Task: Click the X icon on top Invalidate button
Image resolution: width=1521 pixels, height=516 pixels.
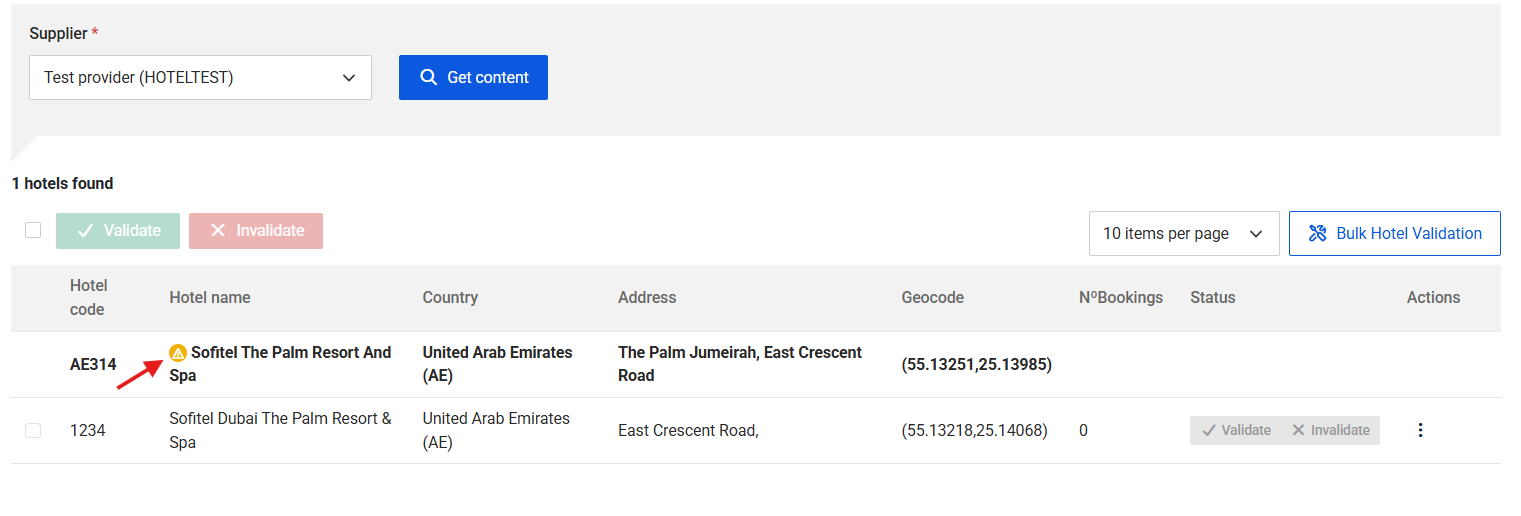Action: pos(218,231)
